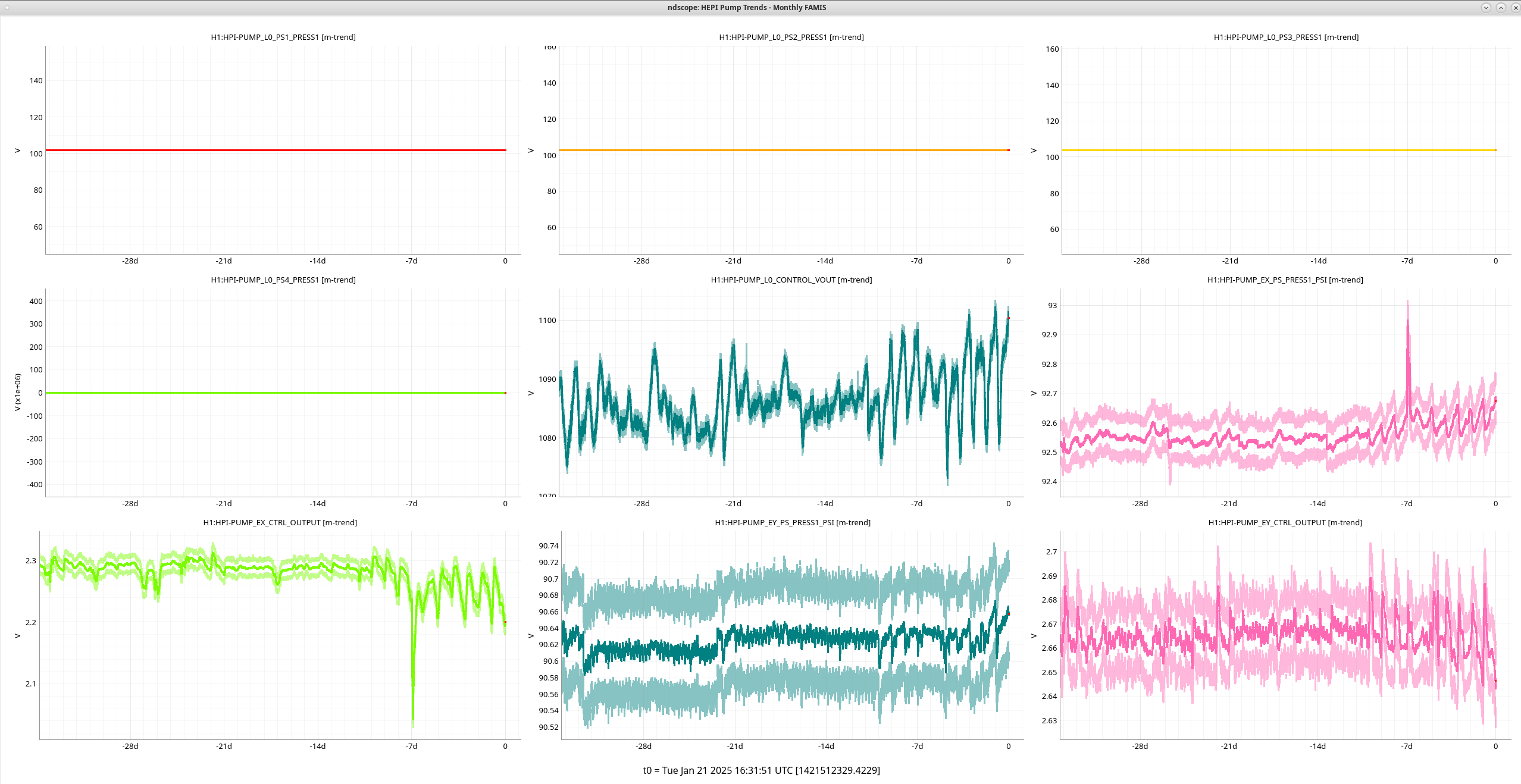Click the title H1:HPI-PUMP_EY_CTRL_OUTPUT [m-trend]
The height and width of the screenshot is (784, 1521).
pos(1285,522)
